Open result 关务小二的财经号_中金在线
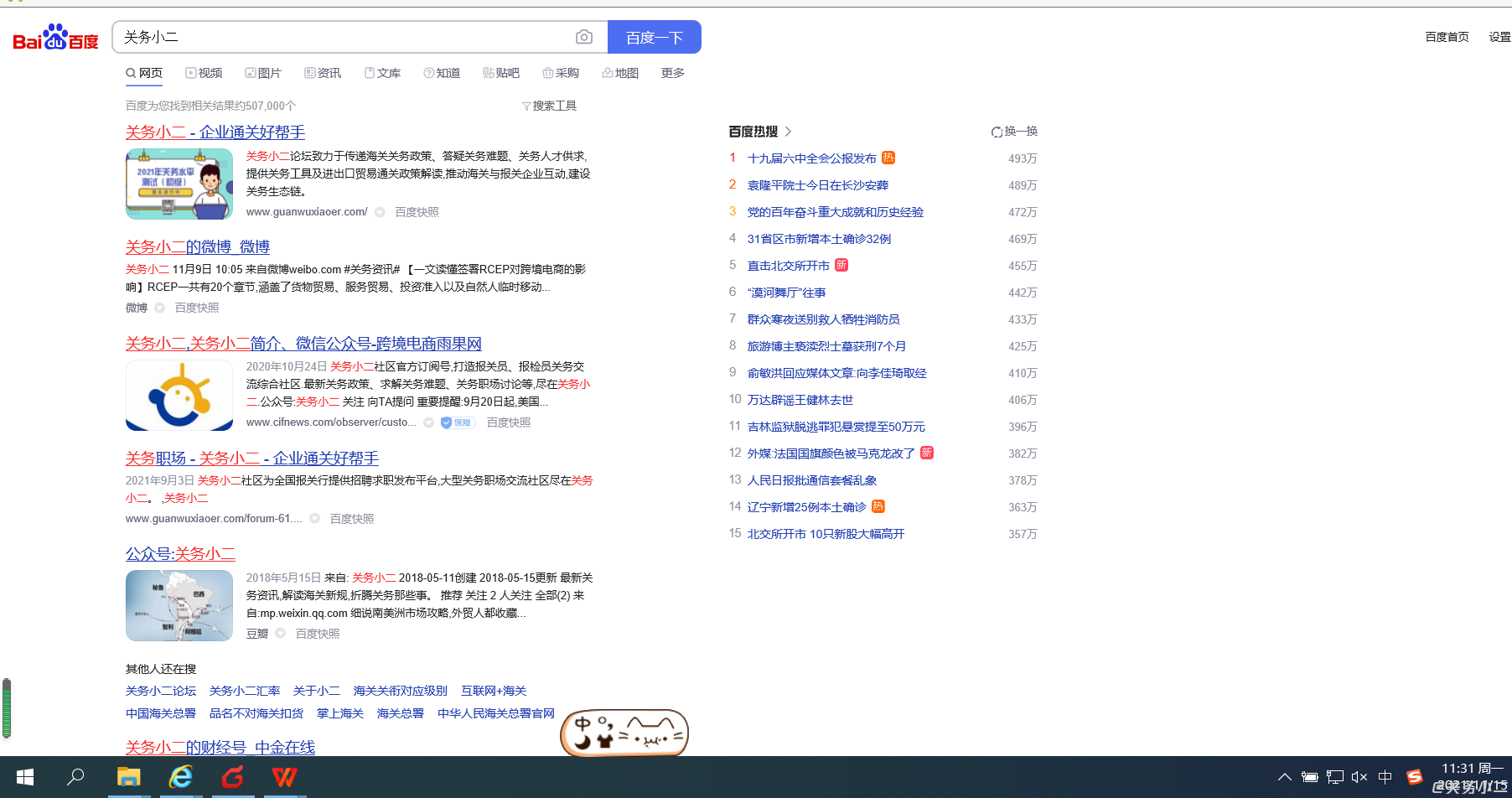This screenshot has height=798, width=1512. [220, 747]
